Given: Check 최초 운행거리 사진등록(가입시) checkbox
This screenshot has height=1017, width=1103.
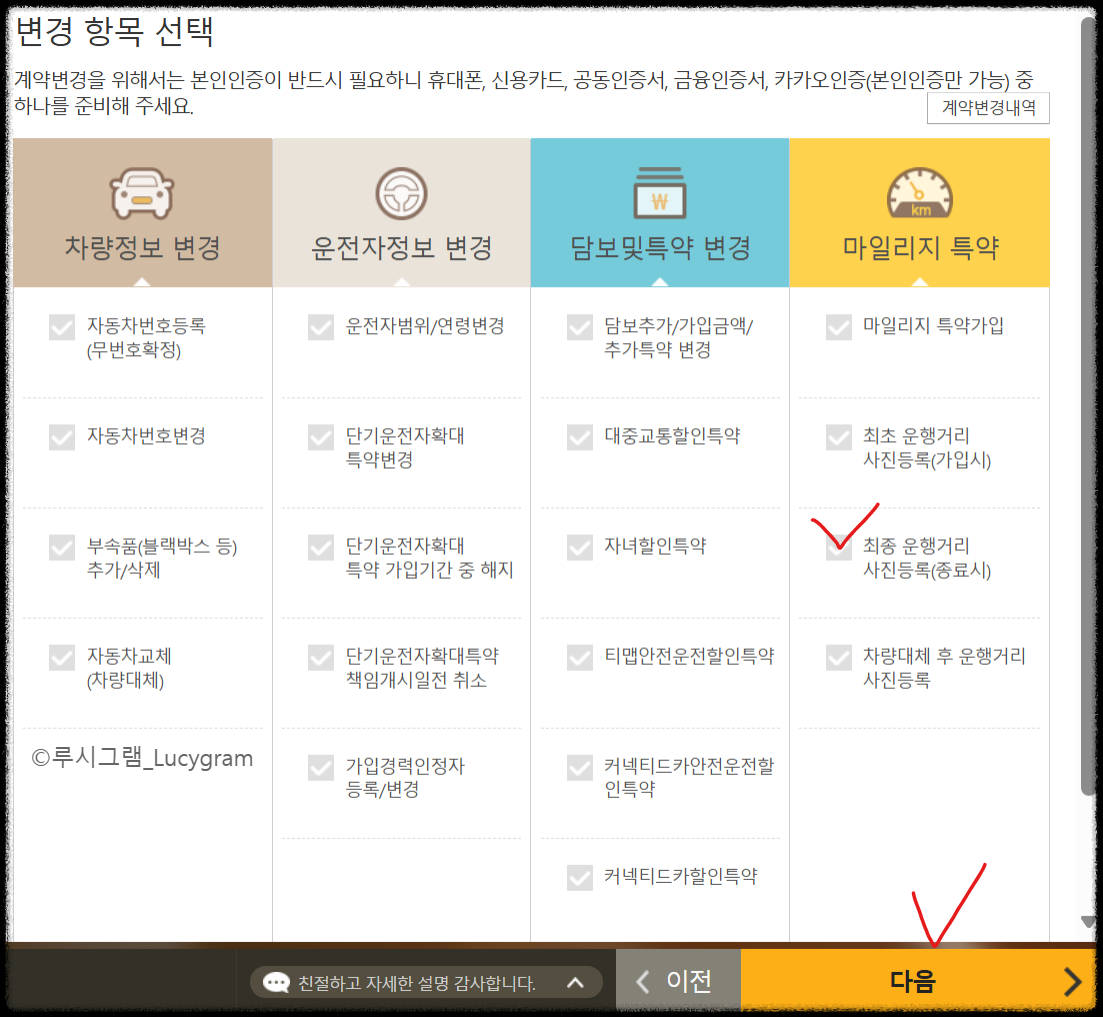Looking at the screenshot, I should coord(839,437).
